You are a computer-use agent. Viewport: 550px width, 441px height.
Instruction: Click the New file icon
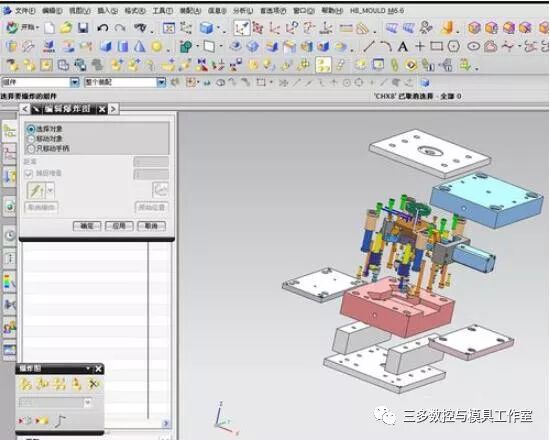tap(50, 28)
